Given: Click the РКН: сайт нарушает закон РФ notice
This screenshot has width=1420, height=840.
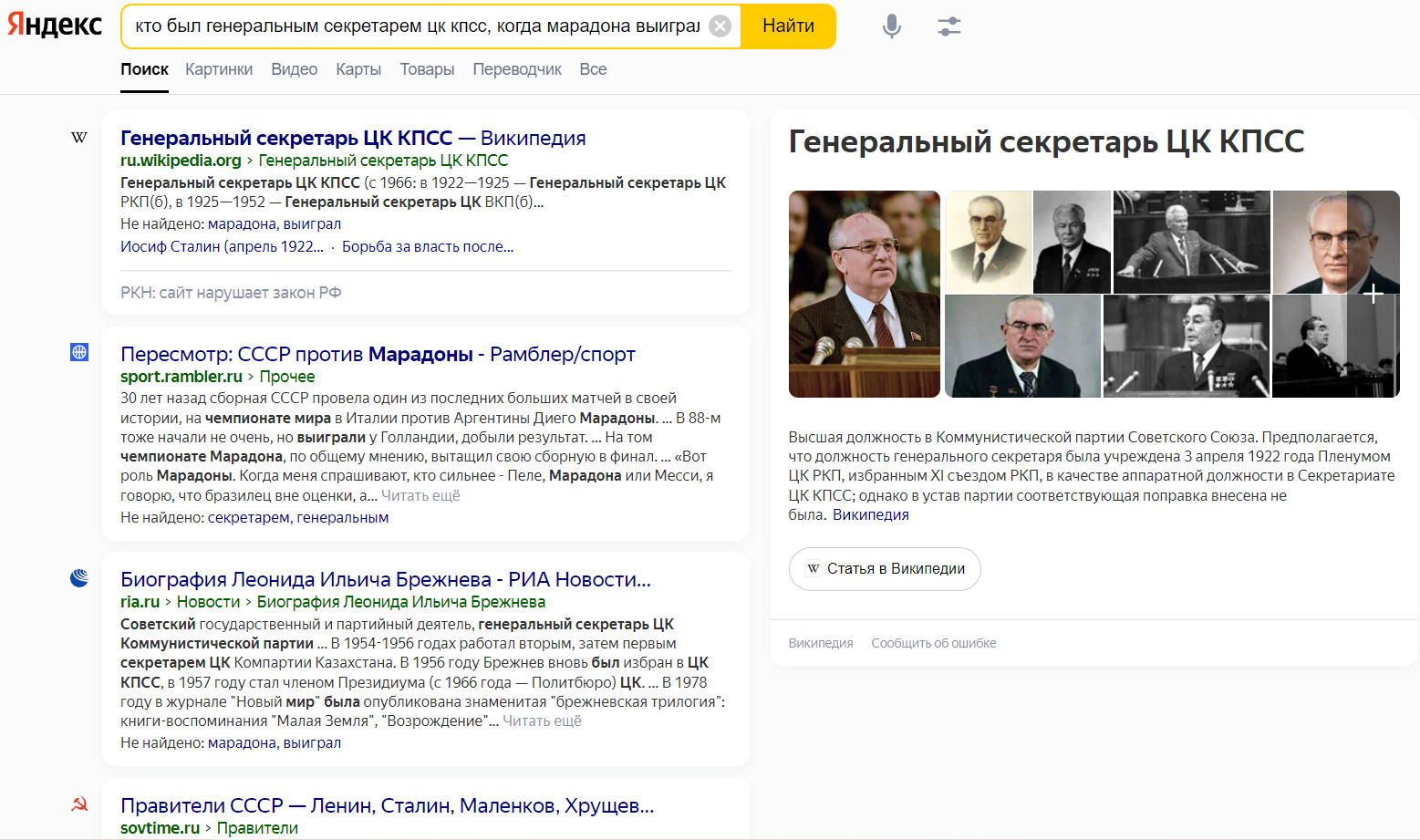Looking at the screenshot, I should [x=231, y=293].
